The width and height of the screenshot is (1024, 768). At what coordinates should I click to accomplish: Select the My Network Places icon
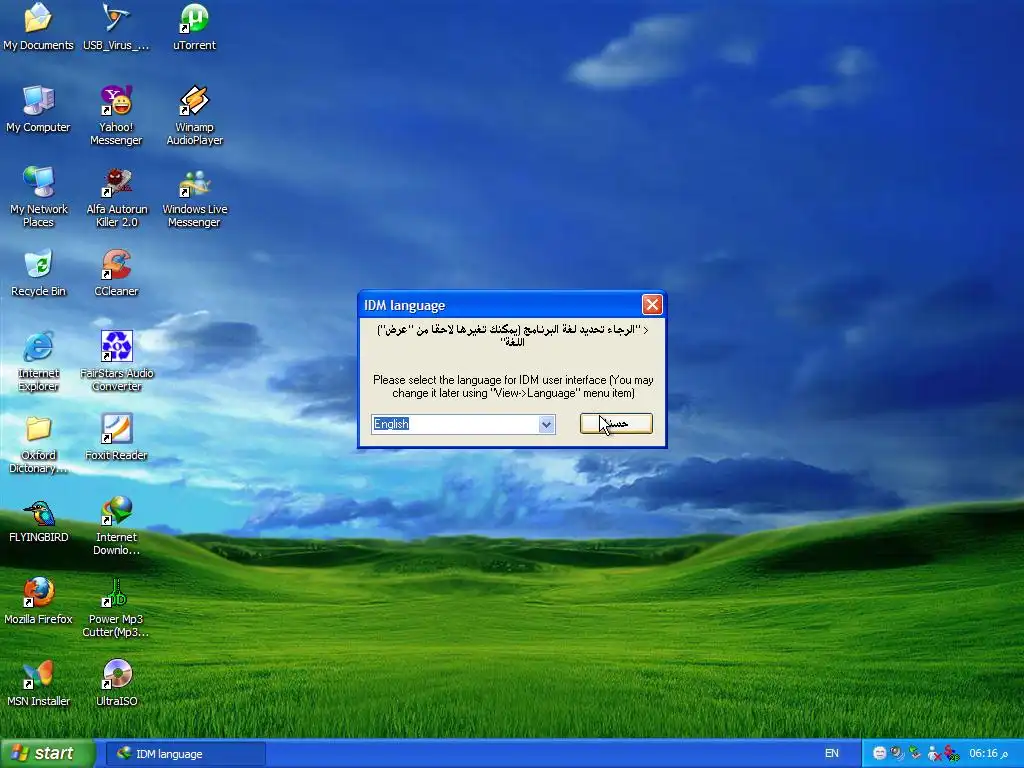pos(38,197)
